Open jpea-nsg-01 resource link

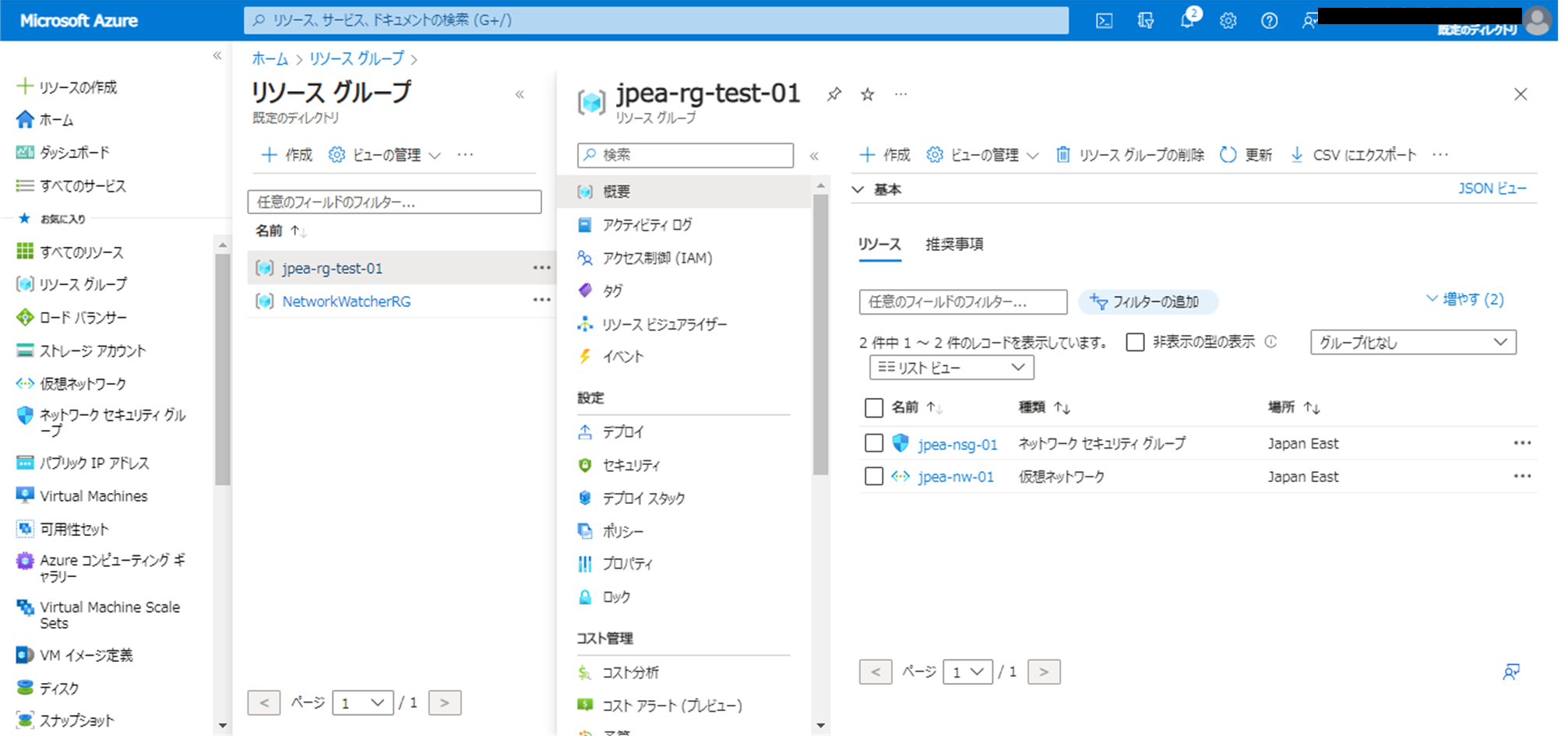click(957, 444)
